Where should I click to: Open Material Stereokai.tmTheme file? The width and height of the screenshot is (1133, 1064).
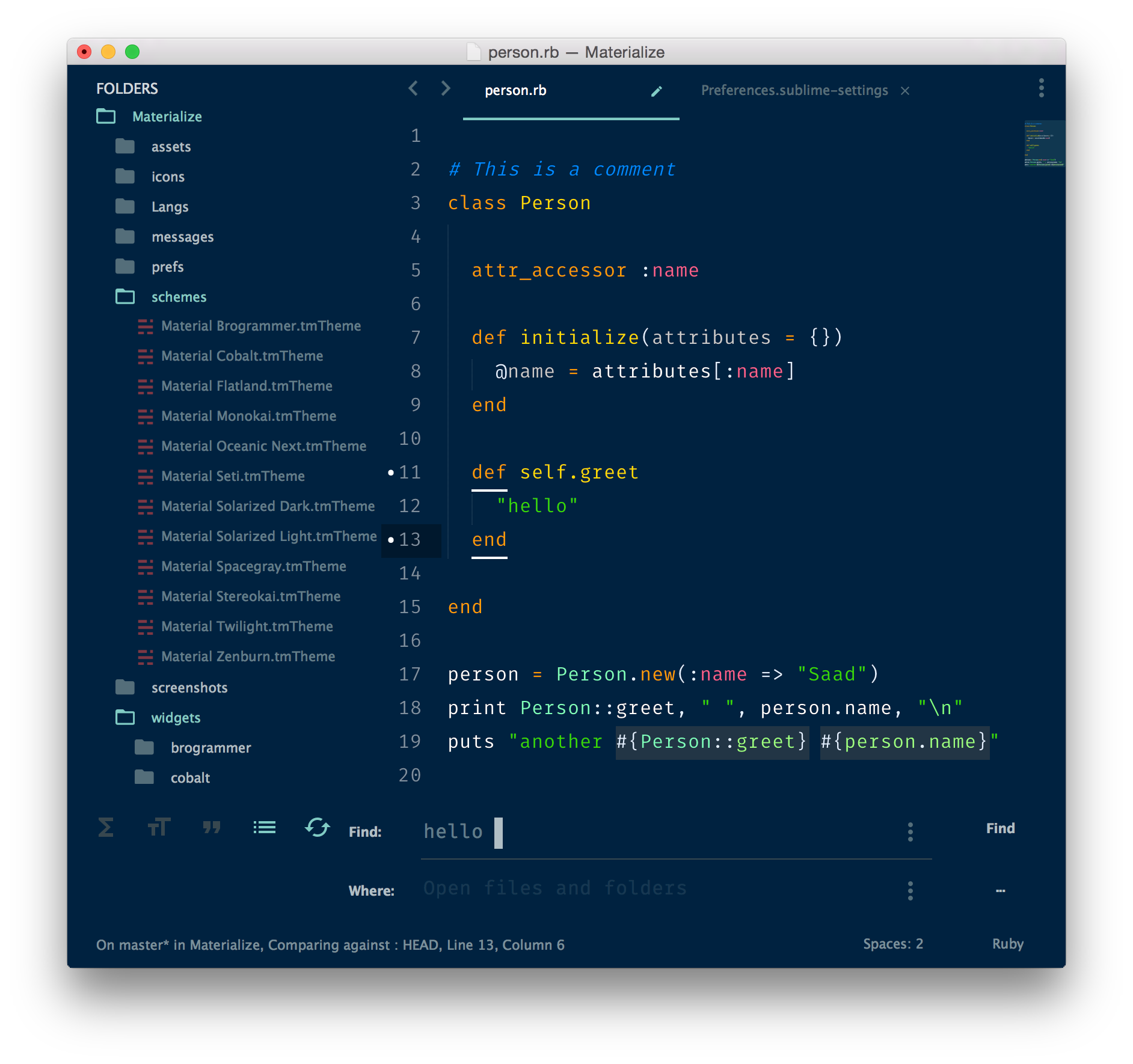pos(251,596)
